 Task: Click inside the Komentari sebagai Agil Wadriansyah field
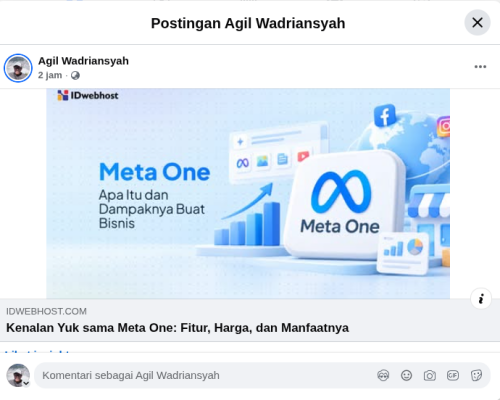(x=203, y=375)
